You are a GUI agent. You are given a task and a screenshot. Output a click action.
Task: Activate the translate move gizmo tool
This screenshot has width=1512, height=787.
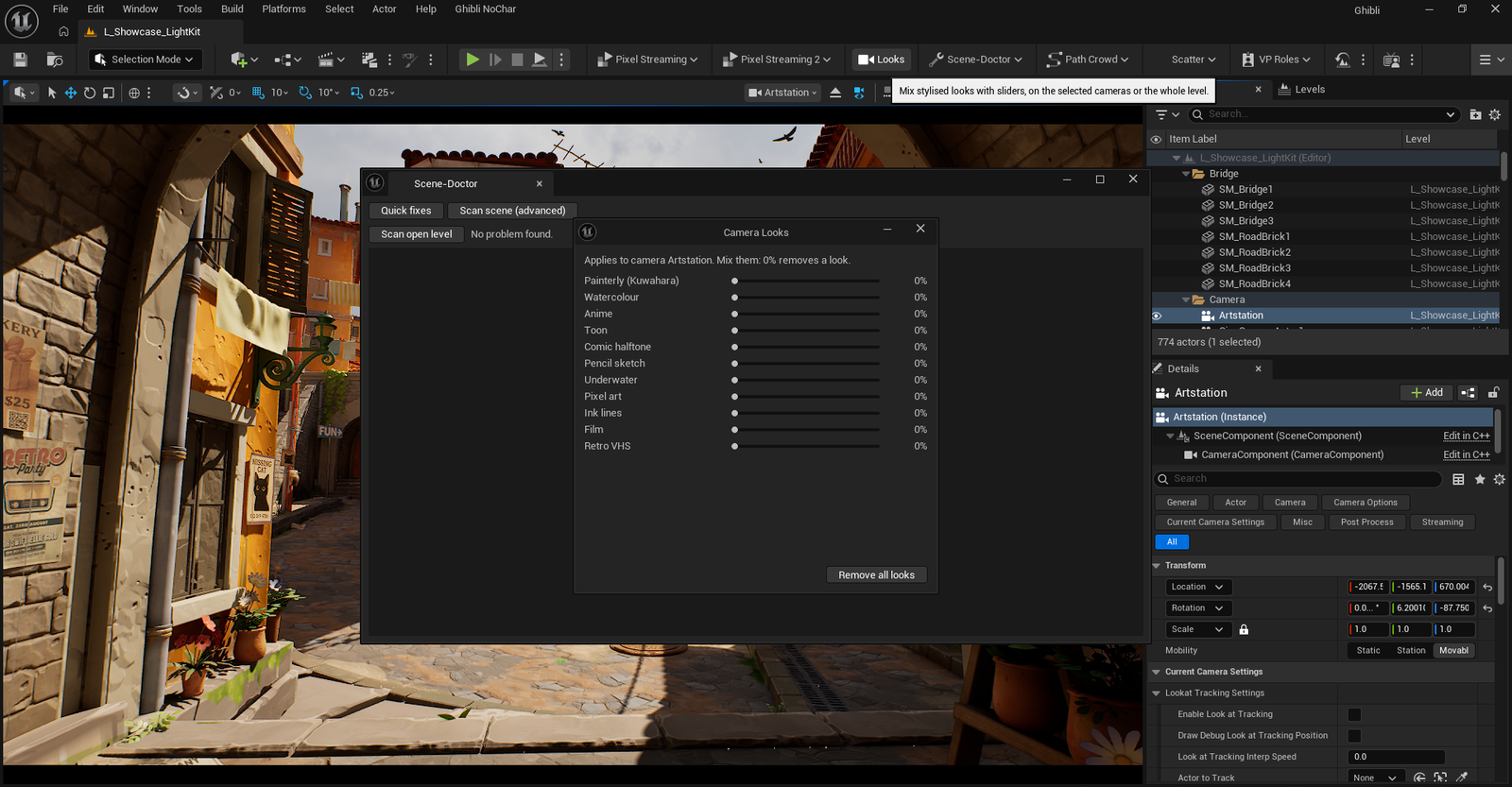71,93
